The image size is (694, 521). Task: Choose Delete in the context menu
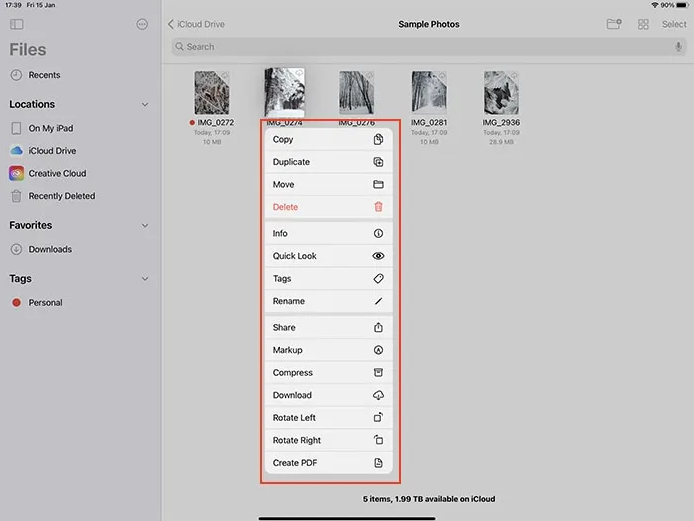click(x=328, y=207)
